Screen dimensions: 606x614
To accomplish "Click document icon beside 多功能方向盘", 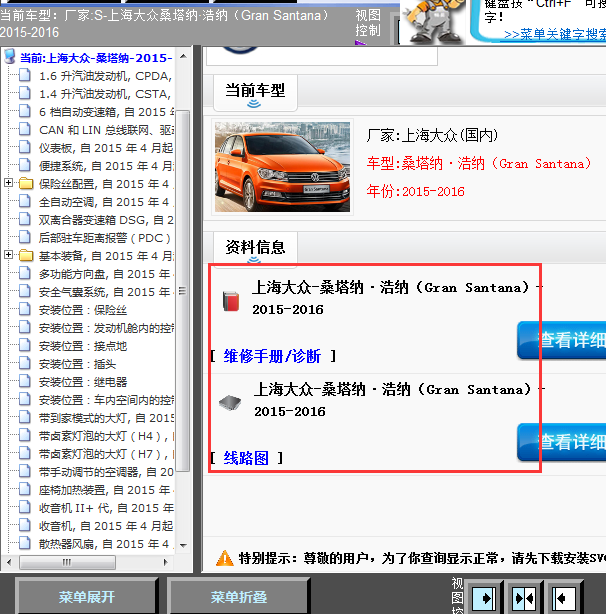I will pos(25,273).
